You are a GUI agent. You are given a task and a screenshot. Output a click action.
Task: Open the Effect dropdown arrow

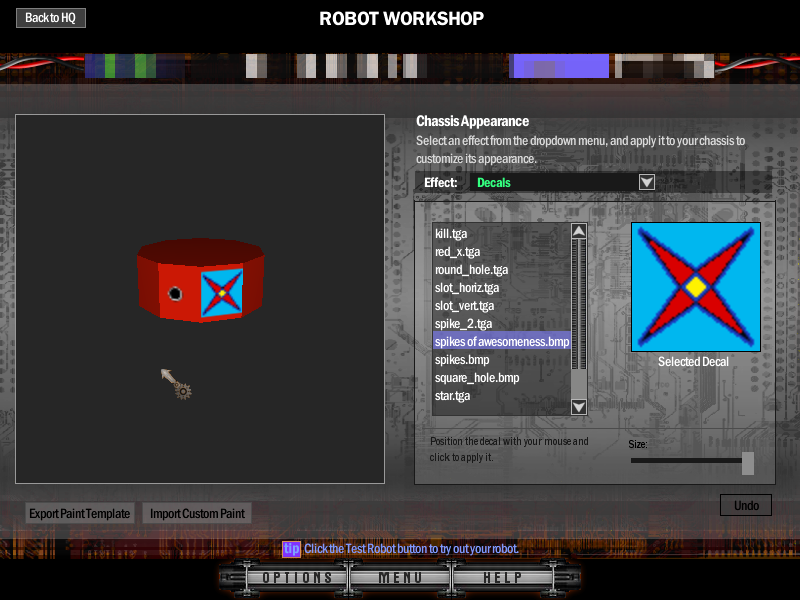(646, 182)
